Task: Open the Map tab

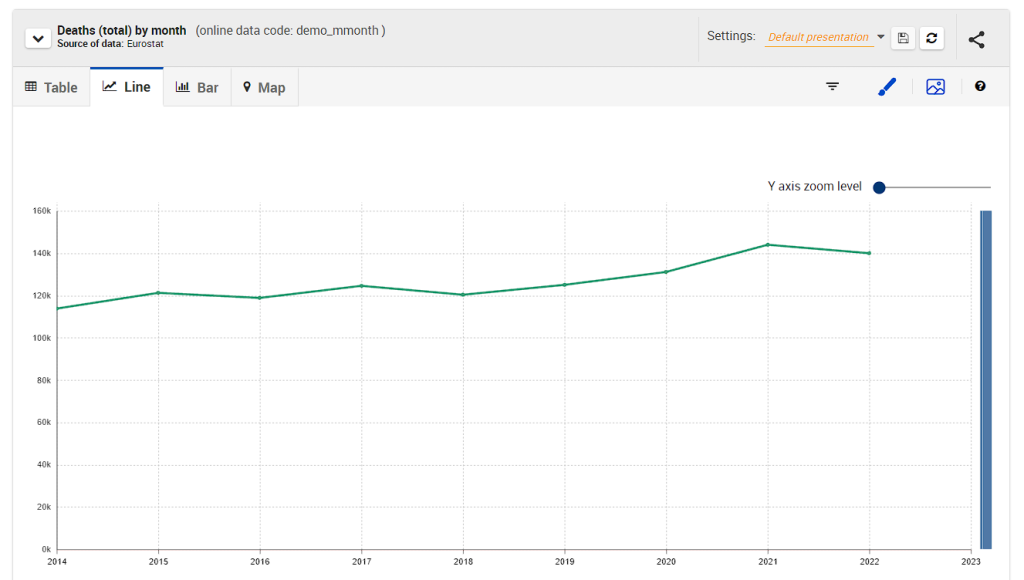Action: 264,87
